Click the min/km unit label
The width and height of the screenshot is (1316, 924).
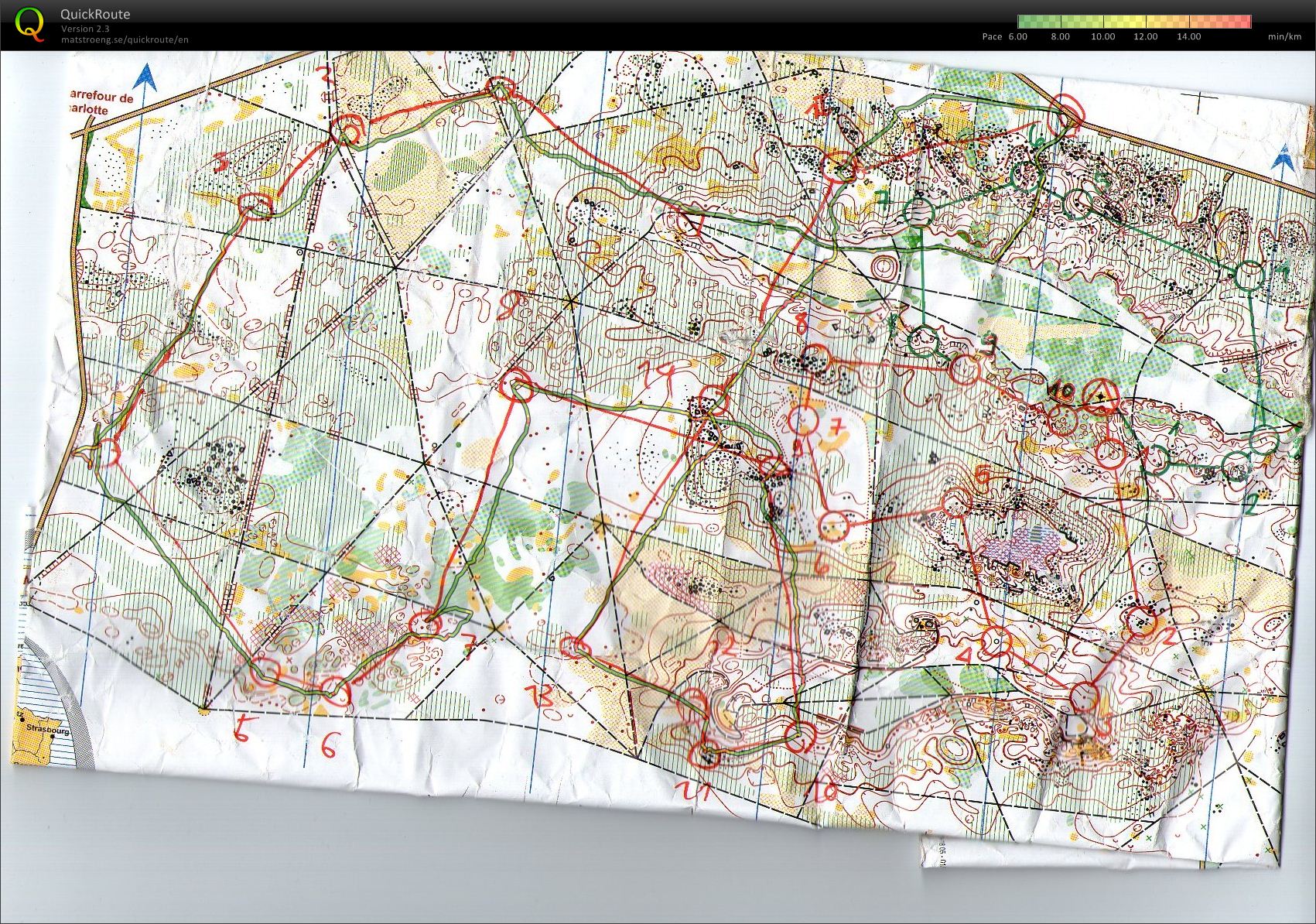pyautogui.click(x=1284, y=36)
